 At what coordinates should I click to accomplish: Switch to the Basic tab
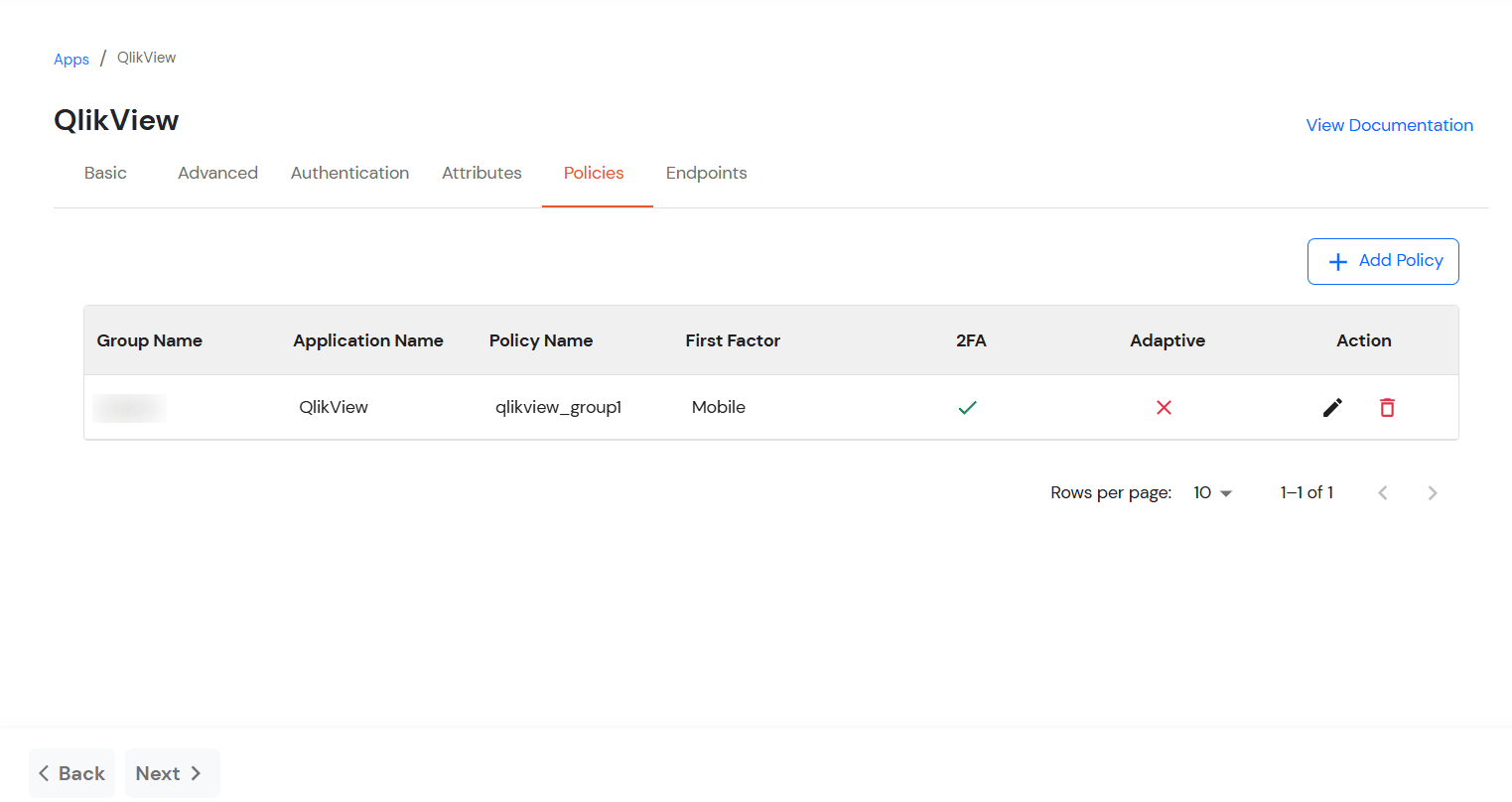(x=105, y=173)
